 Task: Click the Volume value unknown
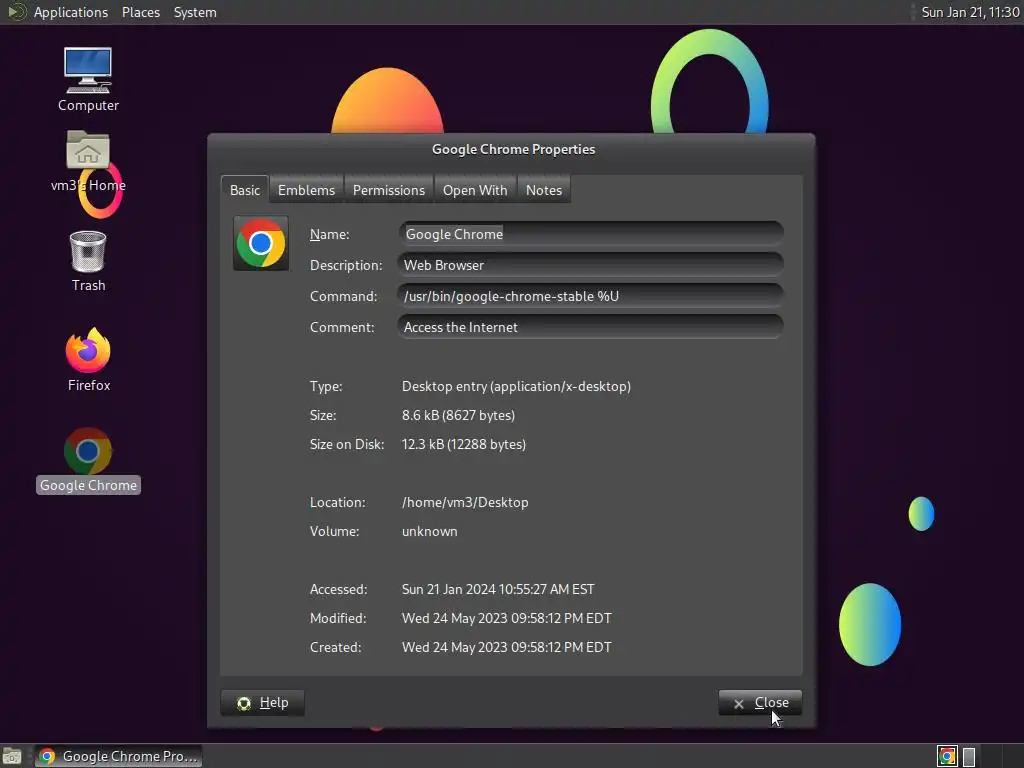(x=429, y=532)
